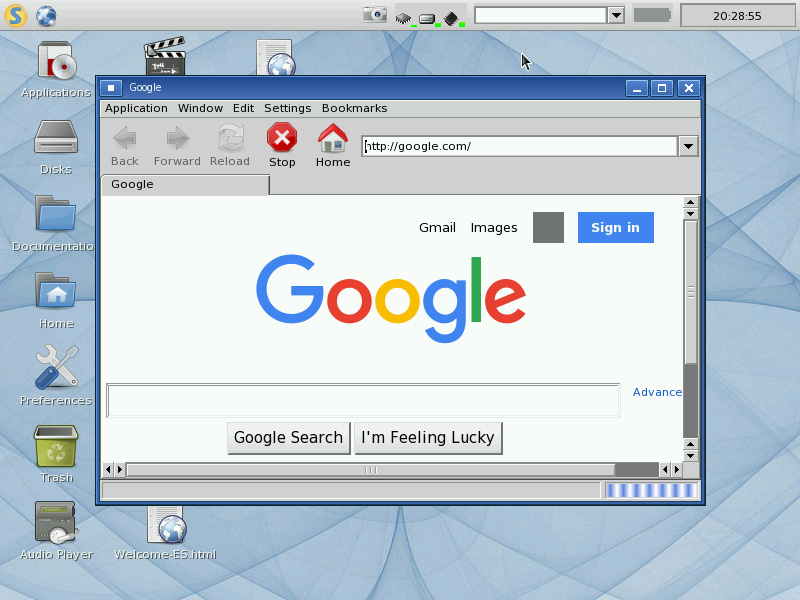Click the loading progress bar in the status bar

click(x=651, y=490)
